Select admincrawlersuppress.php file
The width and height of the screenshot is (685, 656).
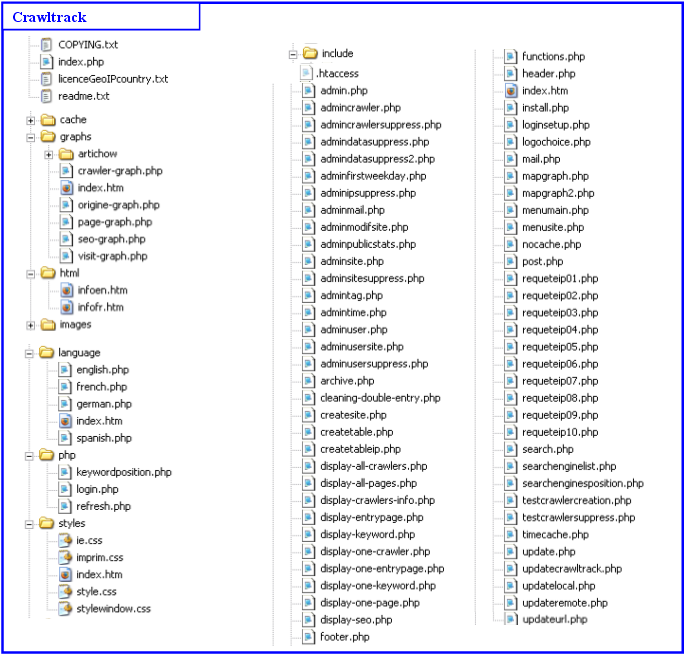pos(381,125)
